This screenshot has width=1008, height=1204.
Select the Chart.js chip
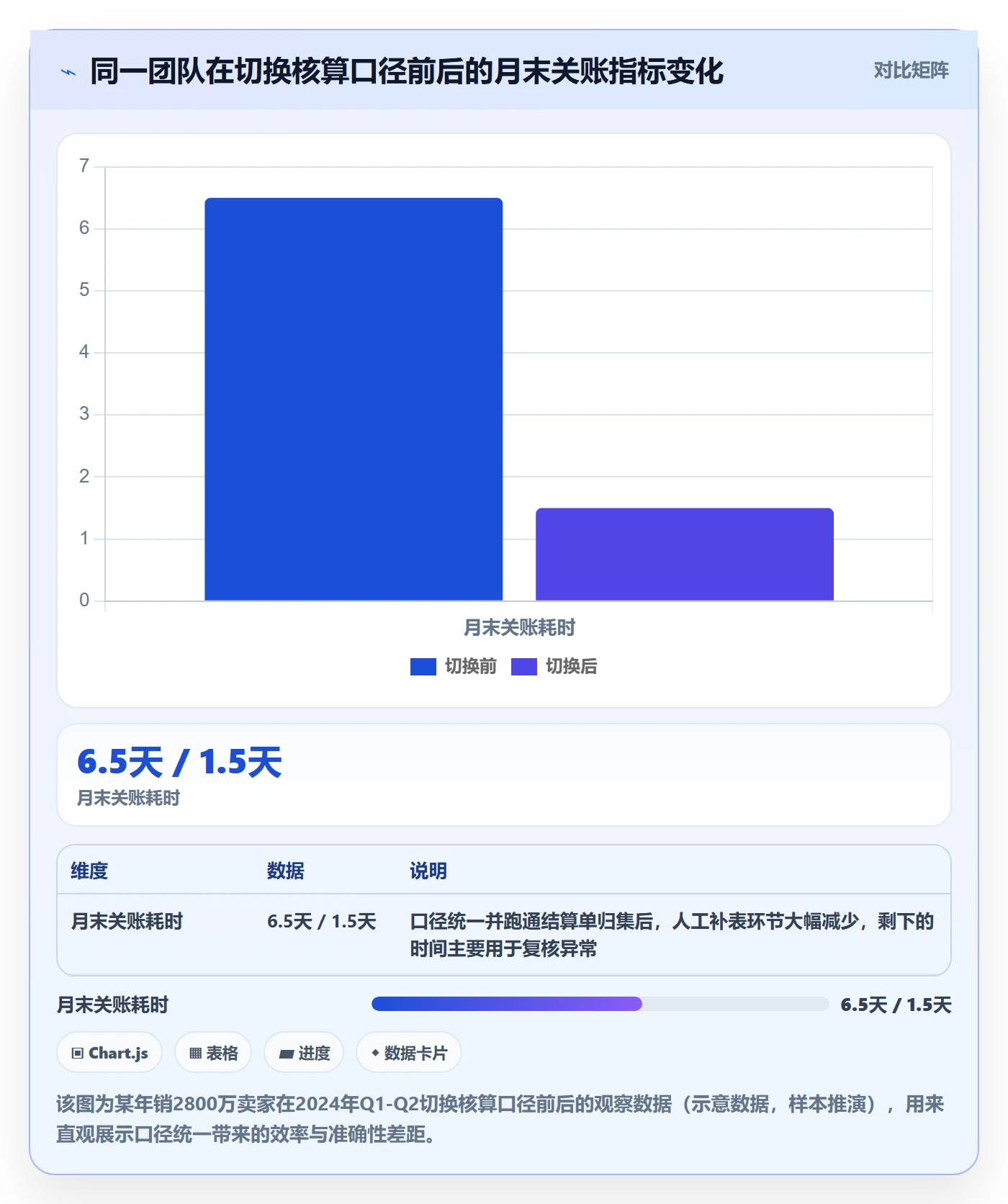(109, 1053)
